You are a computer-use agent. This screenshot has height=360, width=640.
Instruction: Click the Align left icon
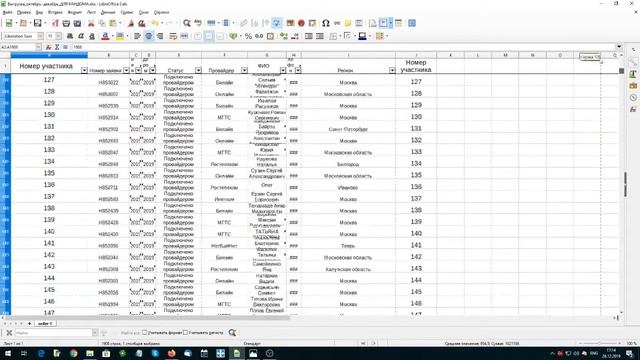(x=137, y=36)
